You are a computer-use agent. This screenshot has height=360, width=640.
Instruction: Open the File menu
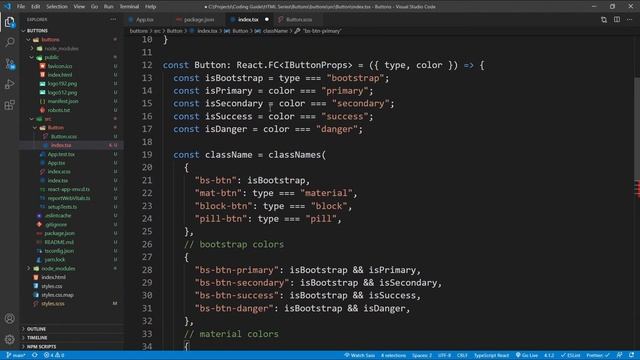[21, 7]
